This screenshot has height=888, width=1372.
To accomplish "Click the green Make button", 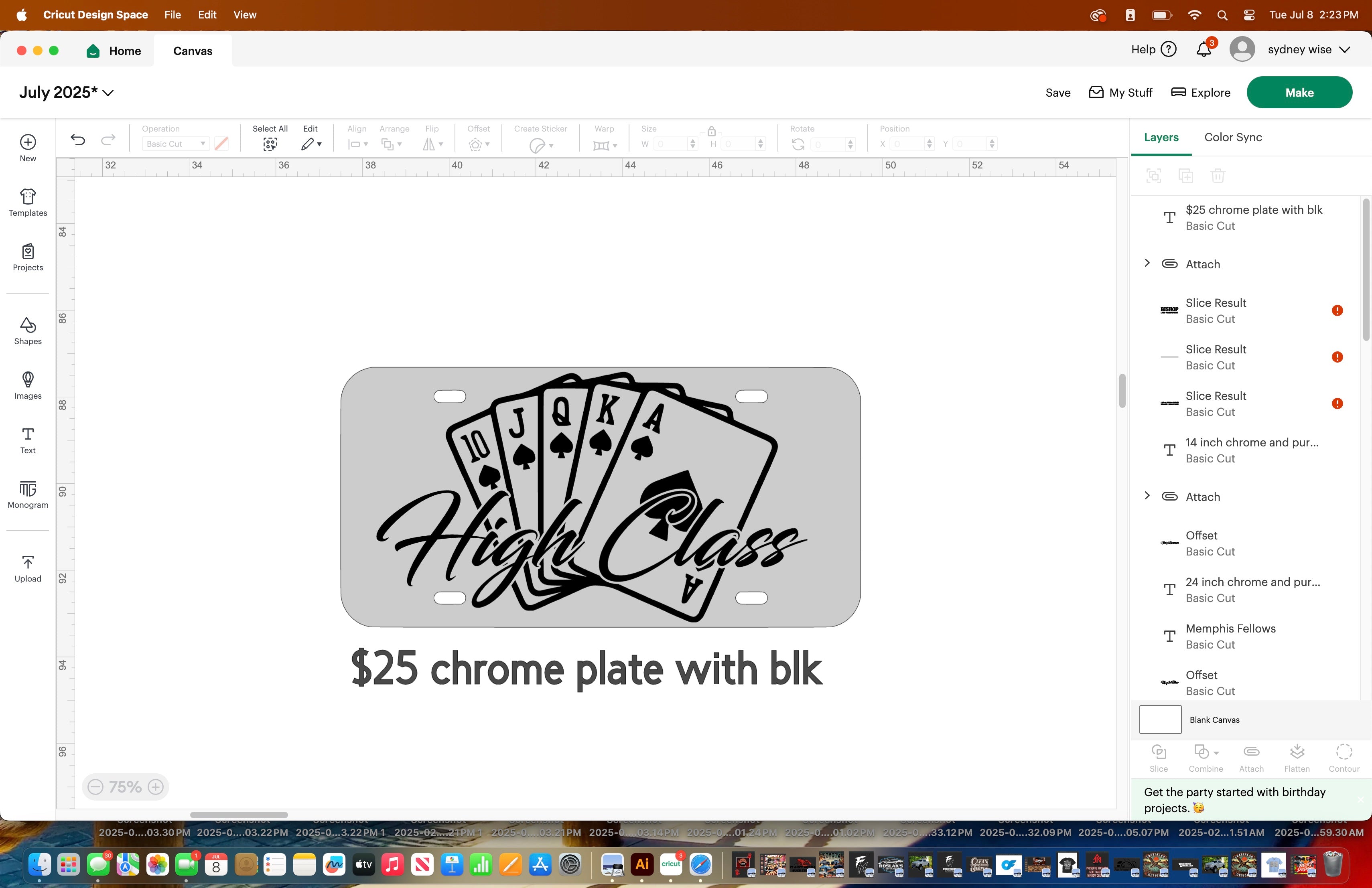I will click(x=1299, y=92).
